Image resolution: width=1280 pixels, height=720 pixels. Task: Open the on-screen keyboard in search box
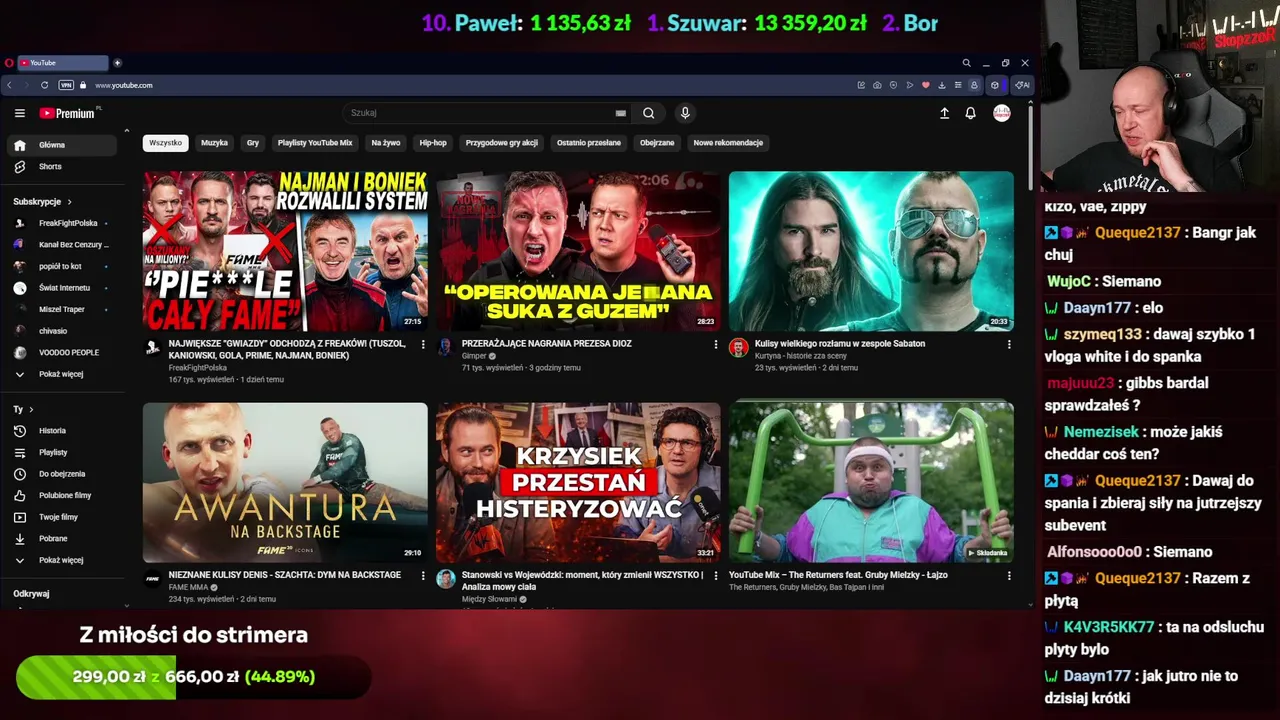click(x=621, y=113)
